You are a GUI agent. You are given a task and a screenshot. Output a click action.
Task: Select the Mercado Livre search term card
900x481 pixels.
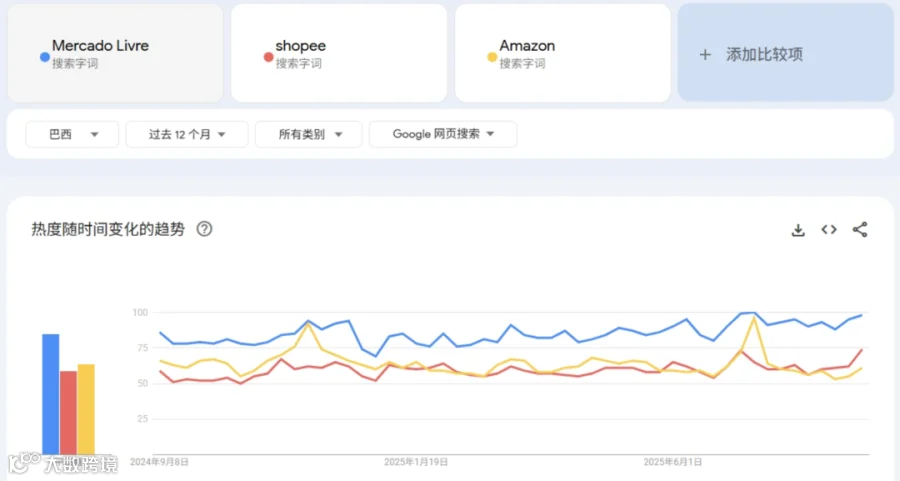coord(115,53)
